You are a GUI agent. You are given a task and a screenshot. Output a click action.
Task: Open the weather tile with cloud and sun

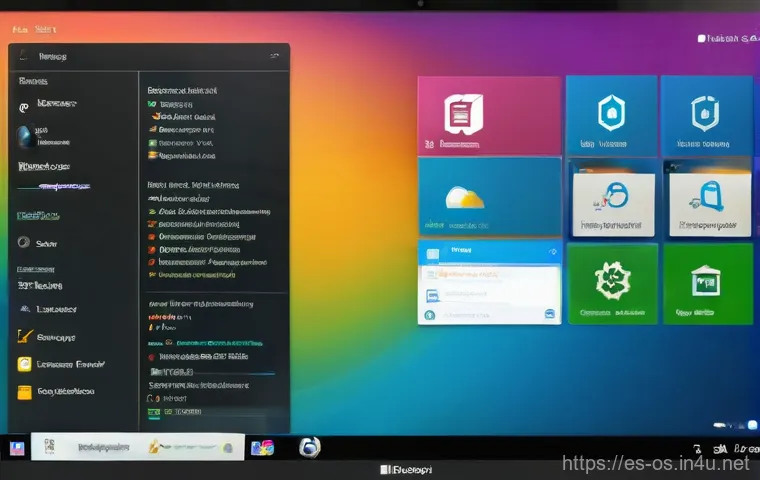point(489,196)
